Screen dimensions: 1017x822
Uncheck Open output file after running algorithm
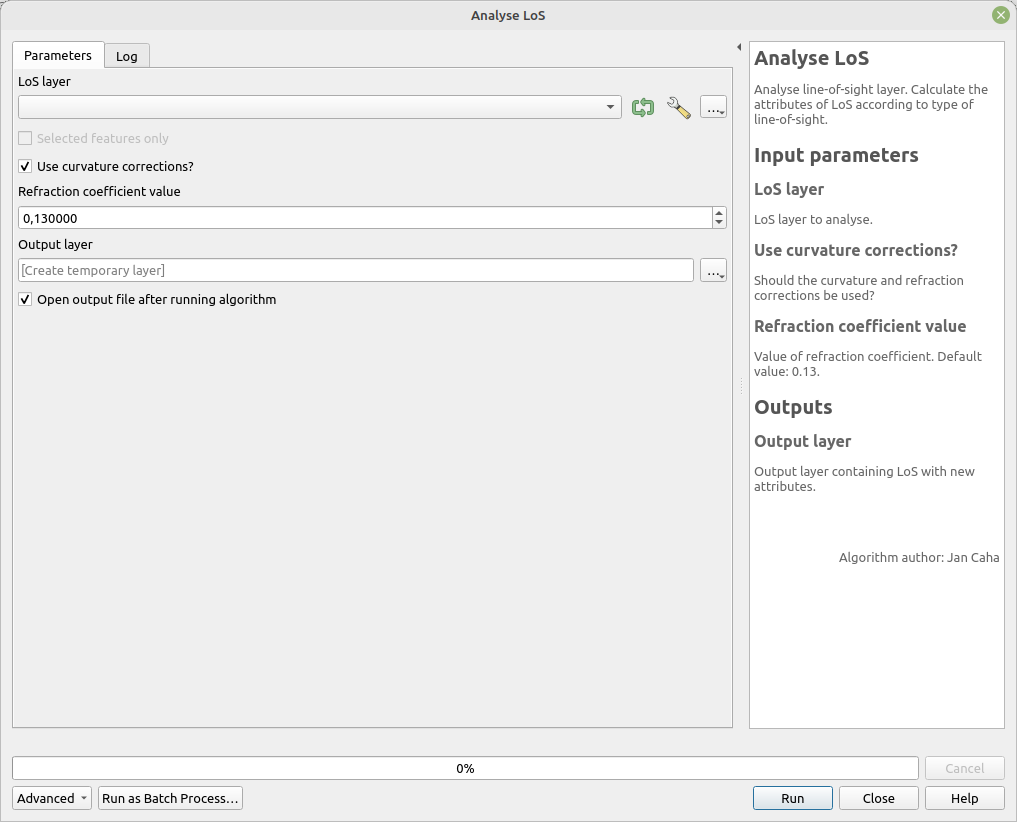pos(26,299)
